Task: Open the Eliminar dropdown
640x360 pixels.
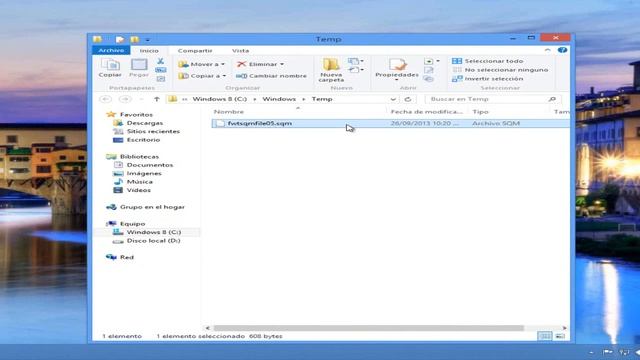Action: [260, 64]
